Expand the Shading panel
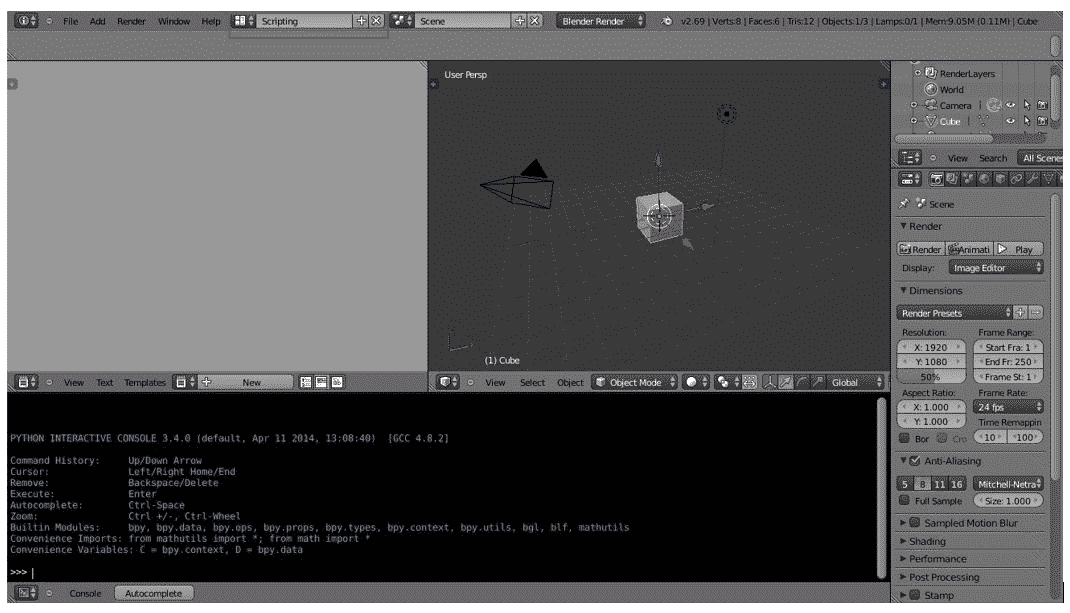This screenshot has height=613, width=1070. tap(930, 541)
